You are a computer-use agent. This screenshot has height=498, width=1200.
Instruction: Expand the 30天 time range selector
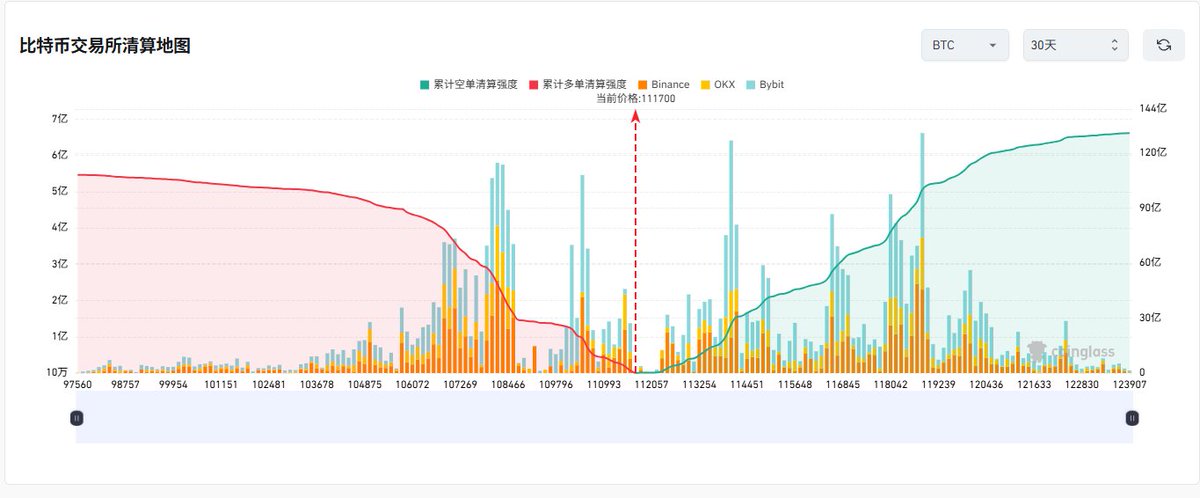point(1075,45)
